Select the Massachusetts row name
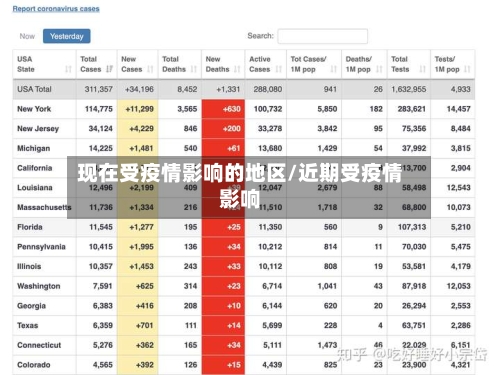The image size is (500, 375). 44,207
